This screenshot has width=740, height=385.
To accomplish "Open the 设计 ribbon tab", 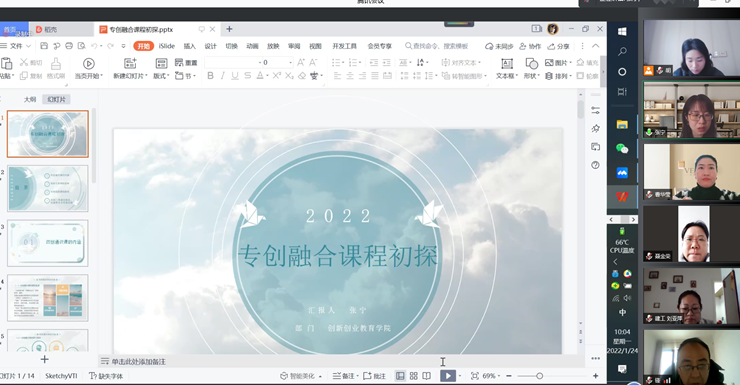I will tap(210, 46).
